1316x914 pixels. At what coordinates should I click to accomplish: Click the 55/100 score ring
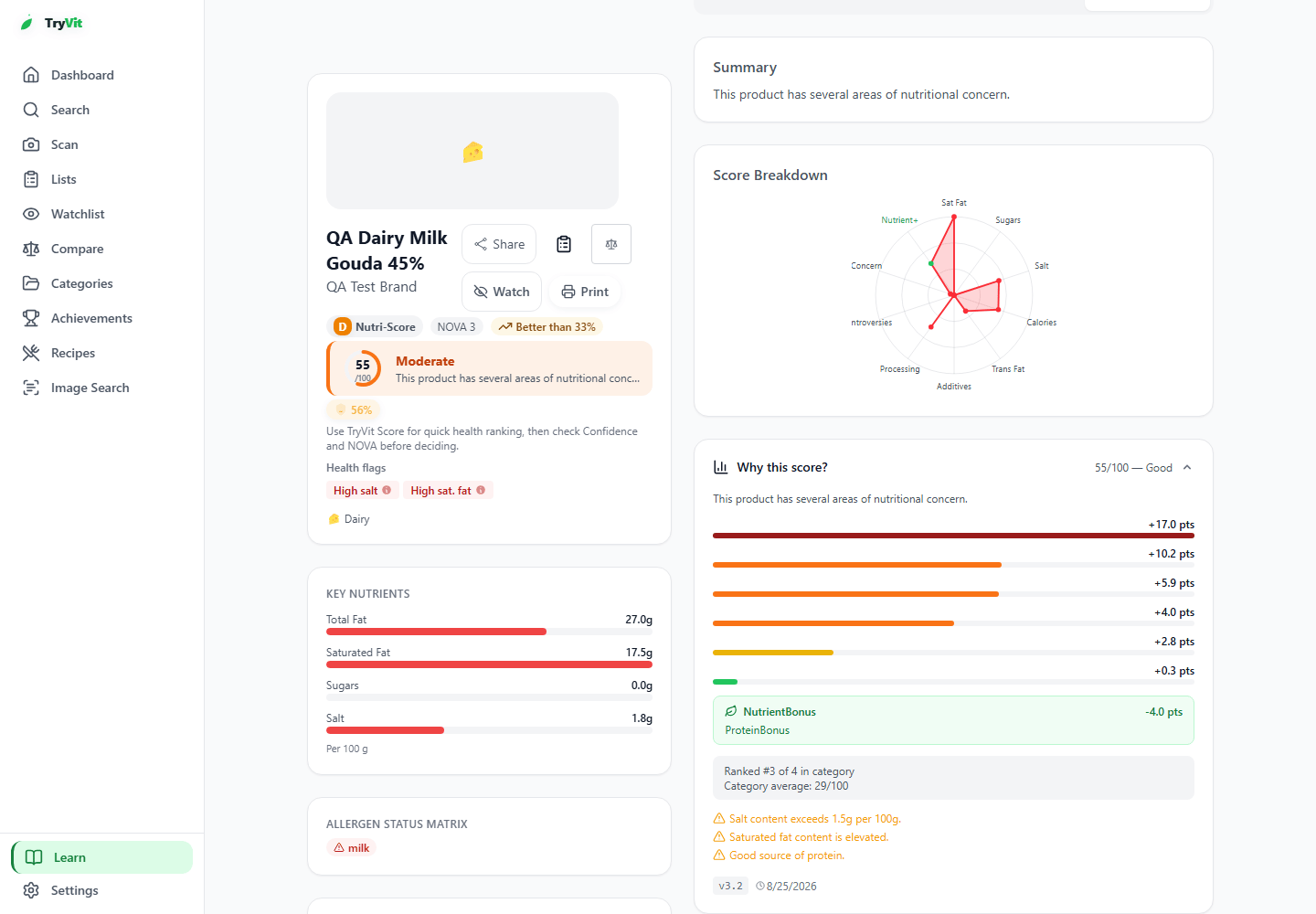[x=364, y=368]
